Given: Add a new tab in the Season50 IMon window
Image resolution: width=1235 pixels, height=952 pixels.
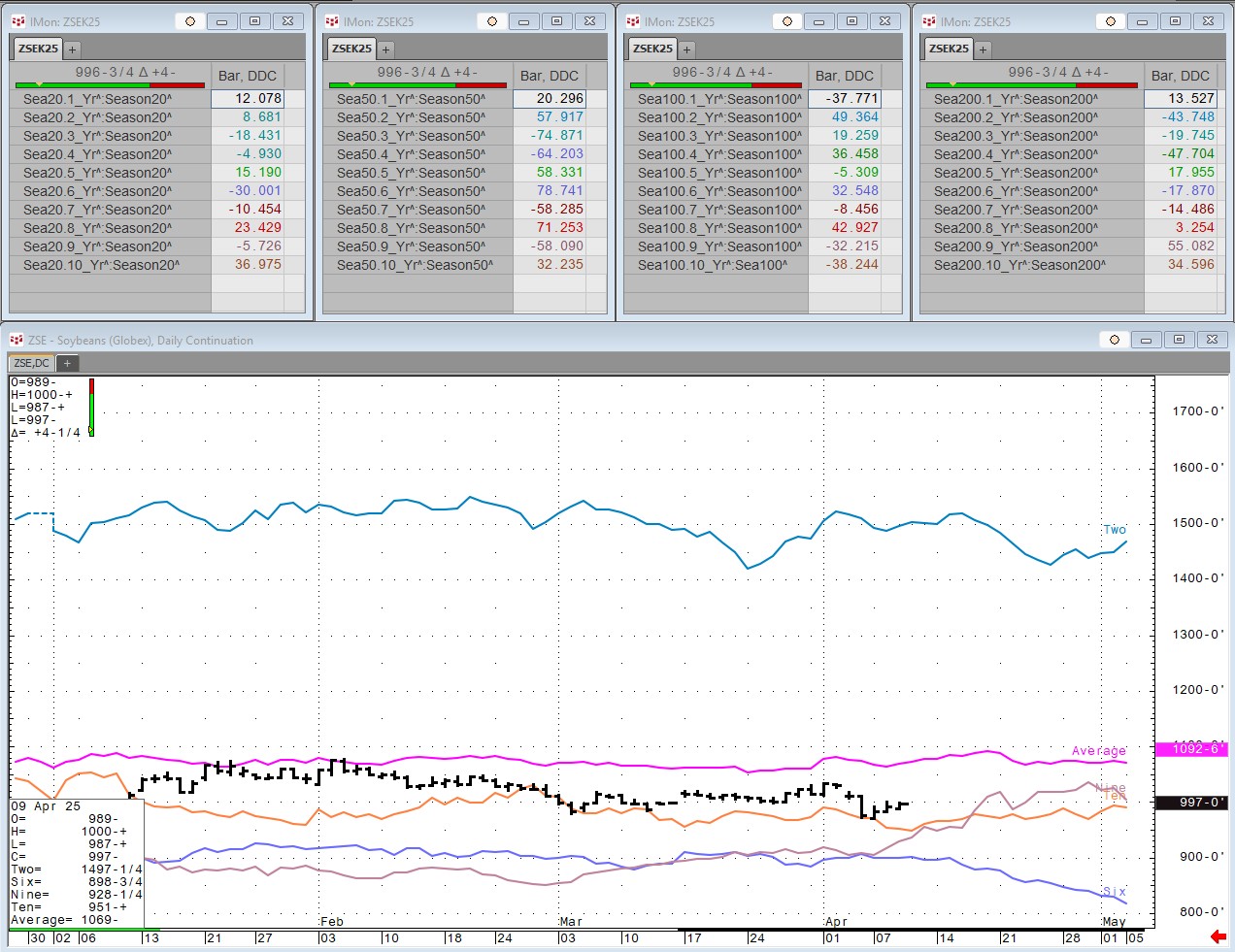Looking at the screenshot, I should pyautogui.click(x=386, y=49).
